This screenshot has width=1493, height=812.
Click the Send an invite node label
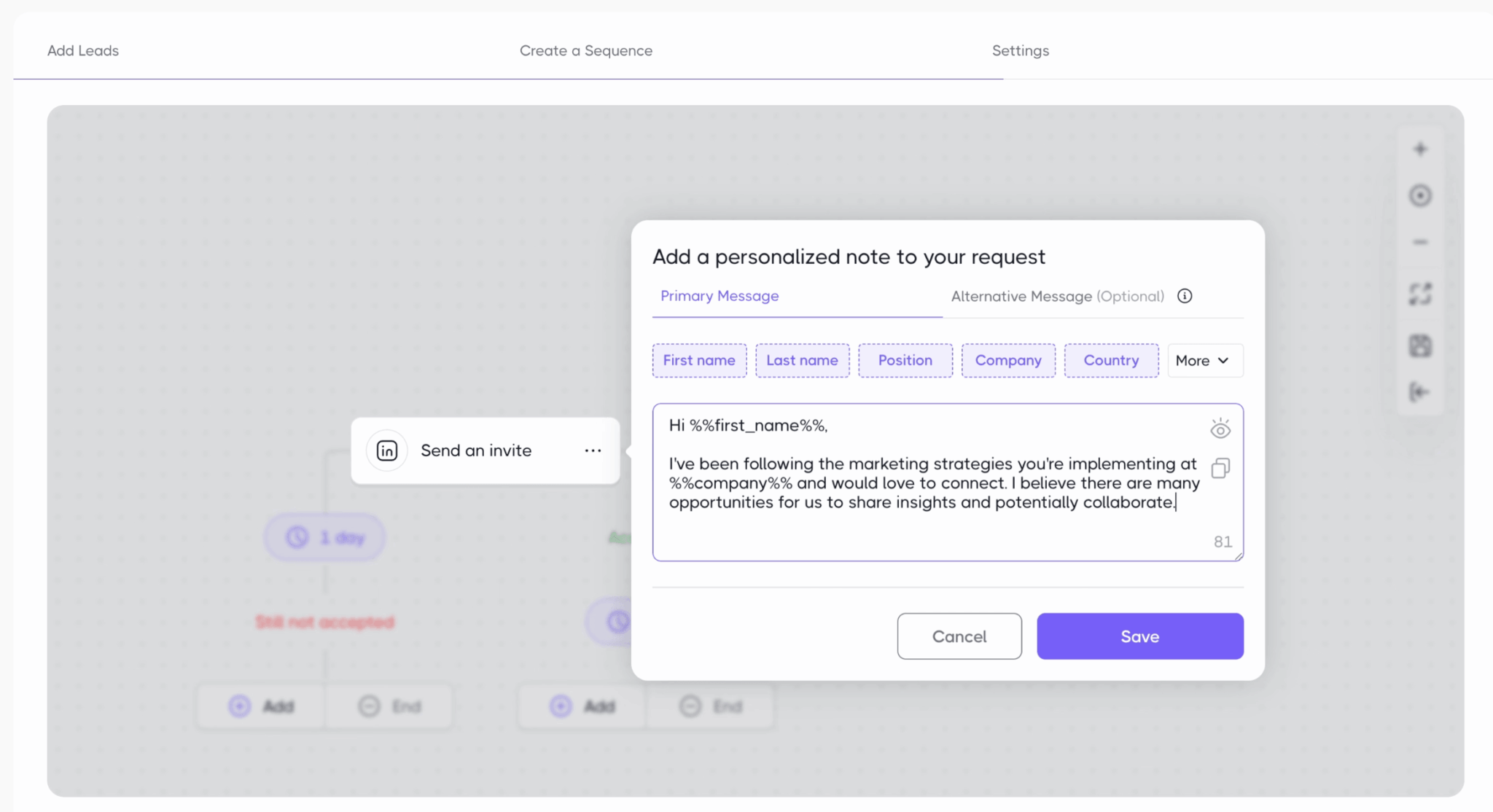pos(476,450)
